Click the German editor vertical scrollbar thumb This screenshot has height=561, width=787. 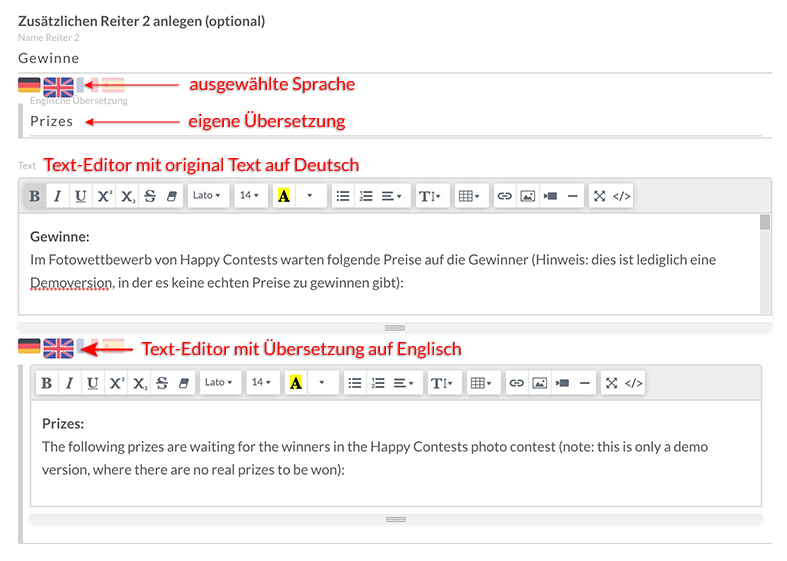(765, 222)
